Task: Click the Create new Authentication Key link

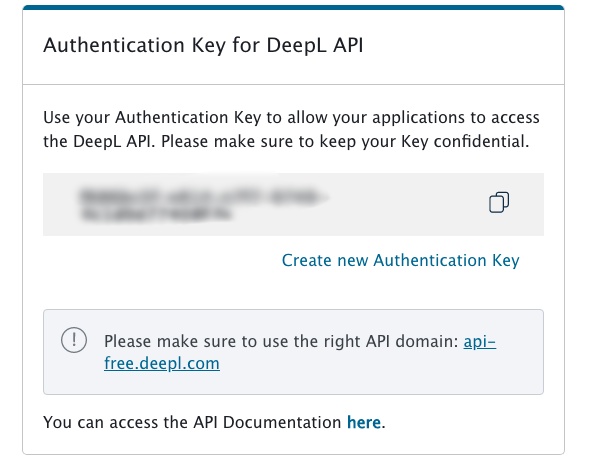Action: (x=400, y=260)
